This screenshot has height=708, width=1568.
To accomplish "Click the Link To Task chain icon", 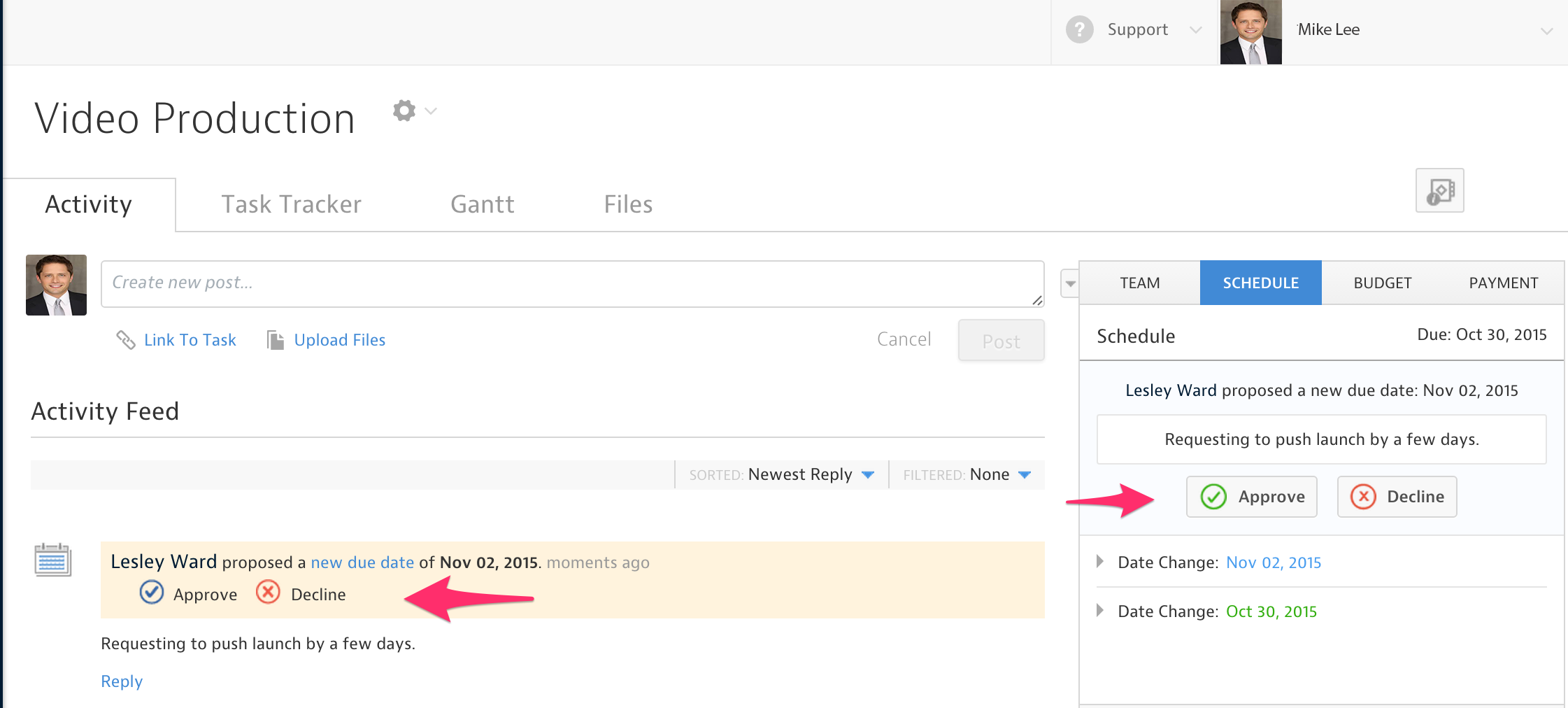I will [x=126, y=340].
